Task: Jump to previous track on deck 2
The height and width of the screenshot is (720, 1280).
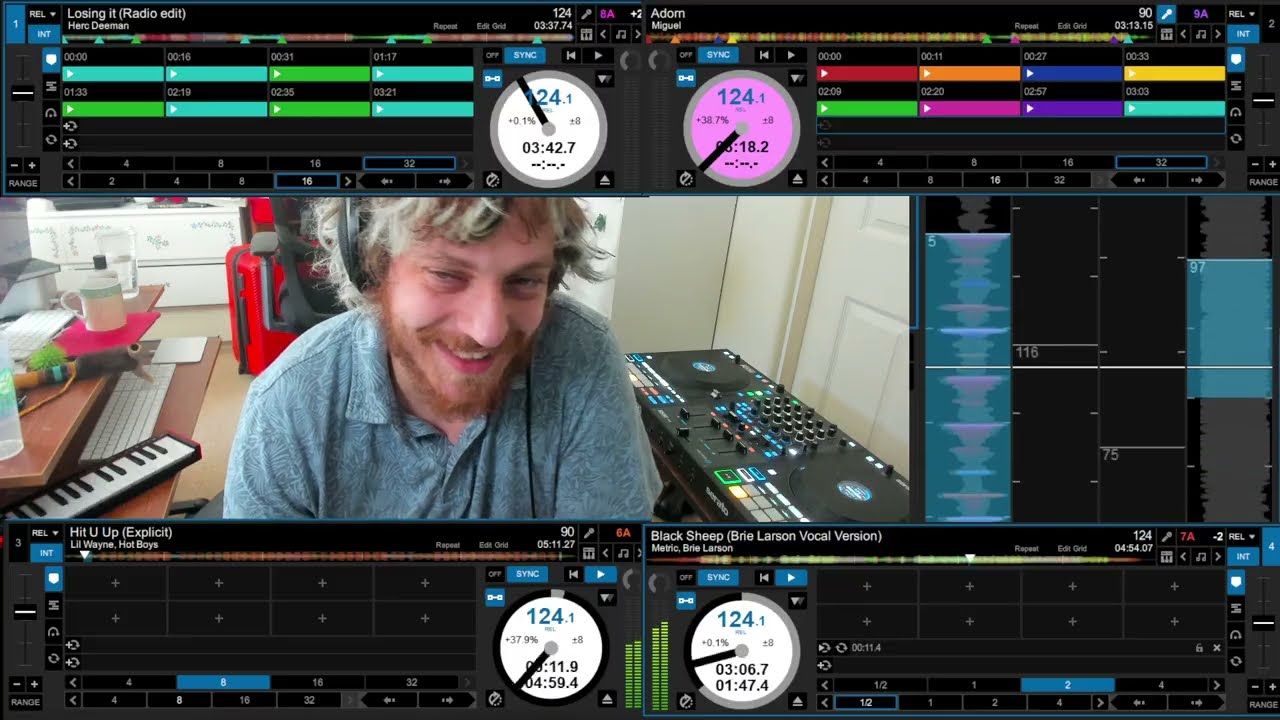Action: [x=763, y=55]
